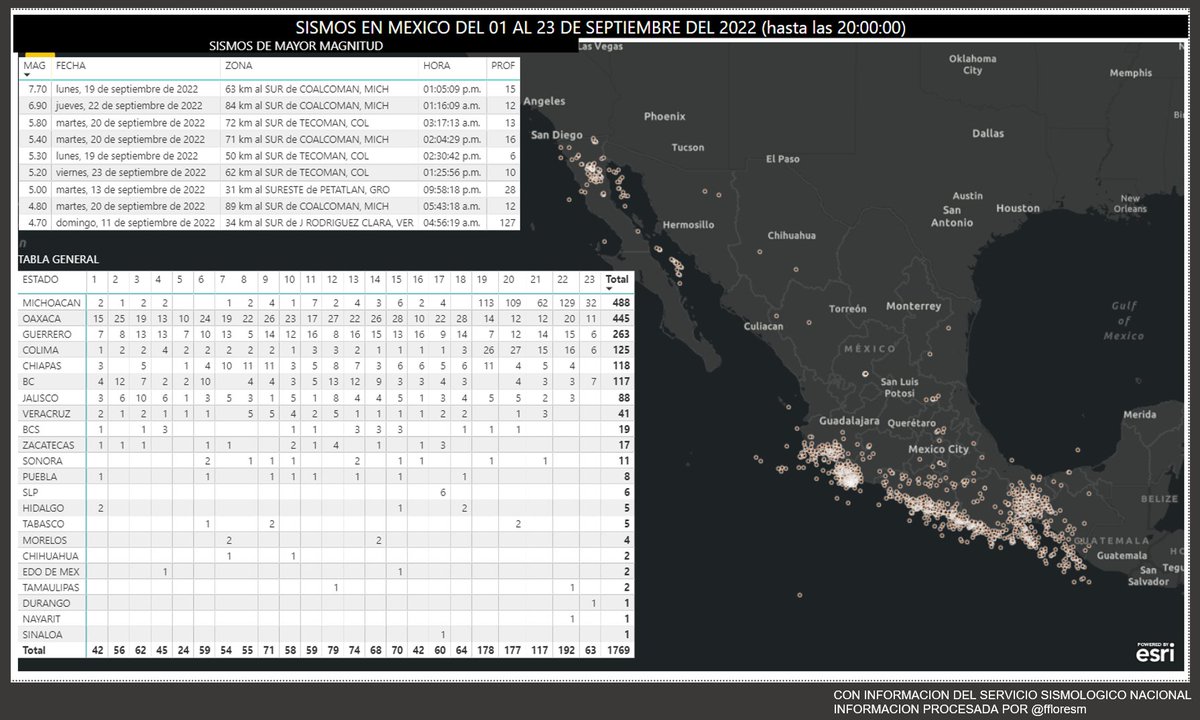Select the HIDALGO state row

click(326, 508)
